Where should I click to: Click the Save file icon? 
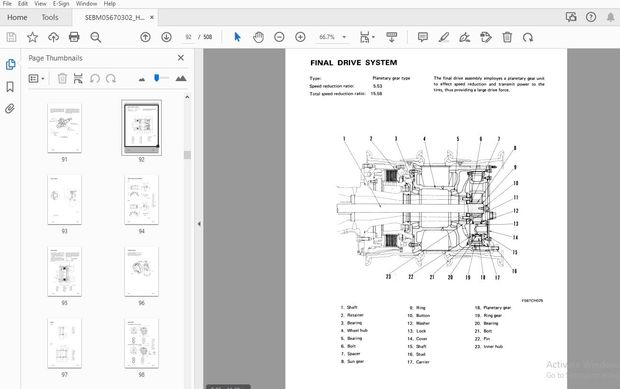11,37
